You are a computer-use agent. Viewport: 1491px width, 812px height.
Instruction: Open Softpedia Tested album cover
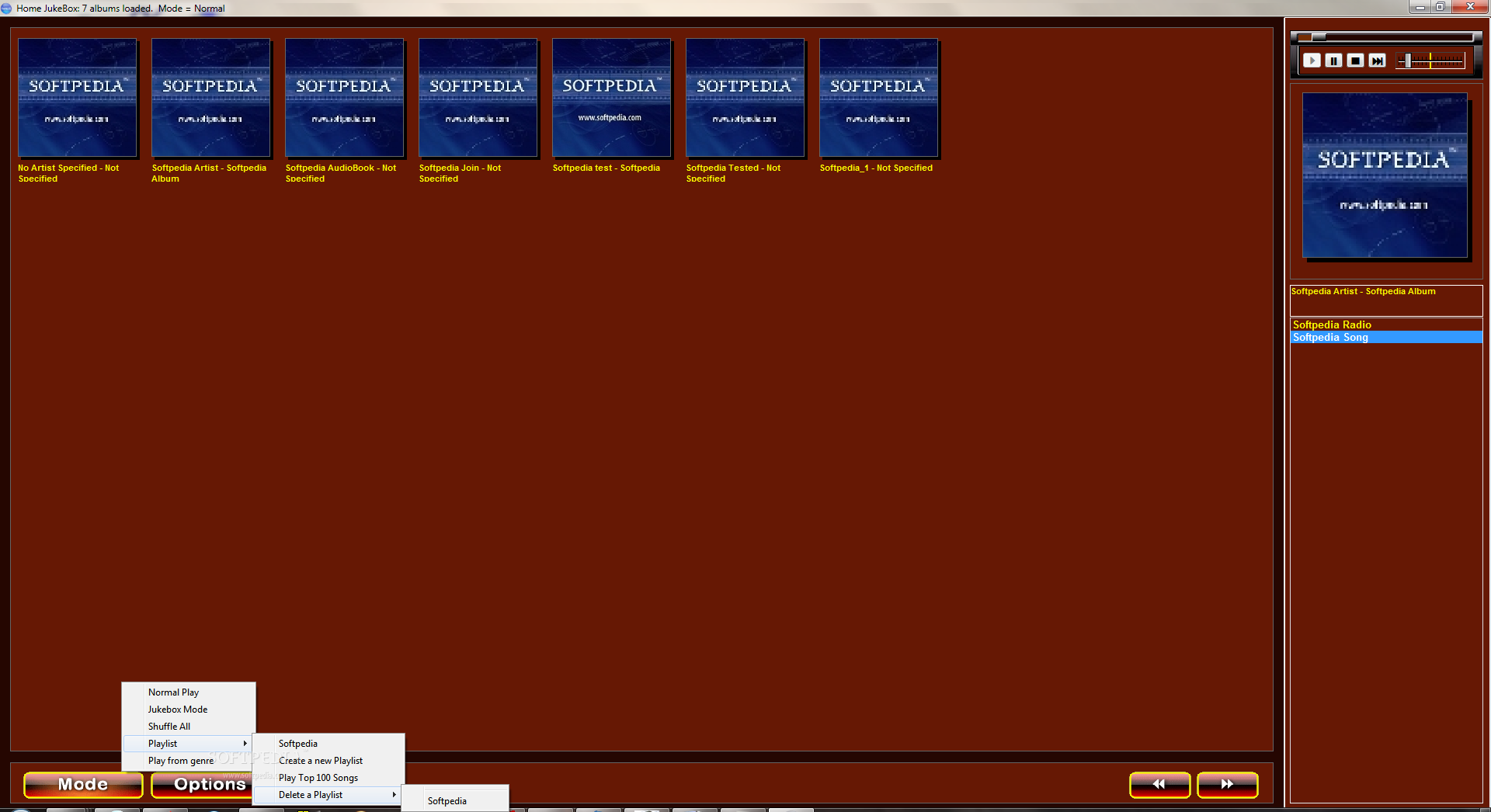[745, 98]
